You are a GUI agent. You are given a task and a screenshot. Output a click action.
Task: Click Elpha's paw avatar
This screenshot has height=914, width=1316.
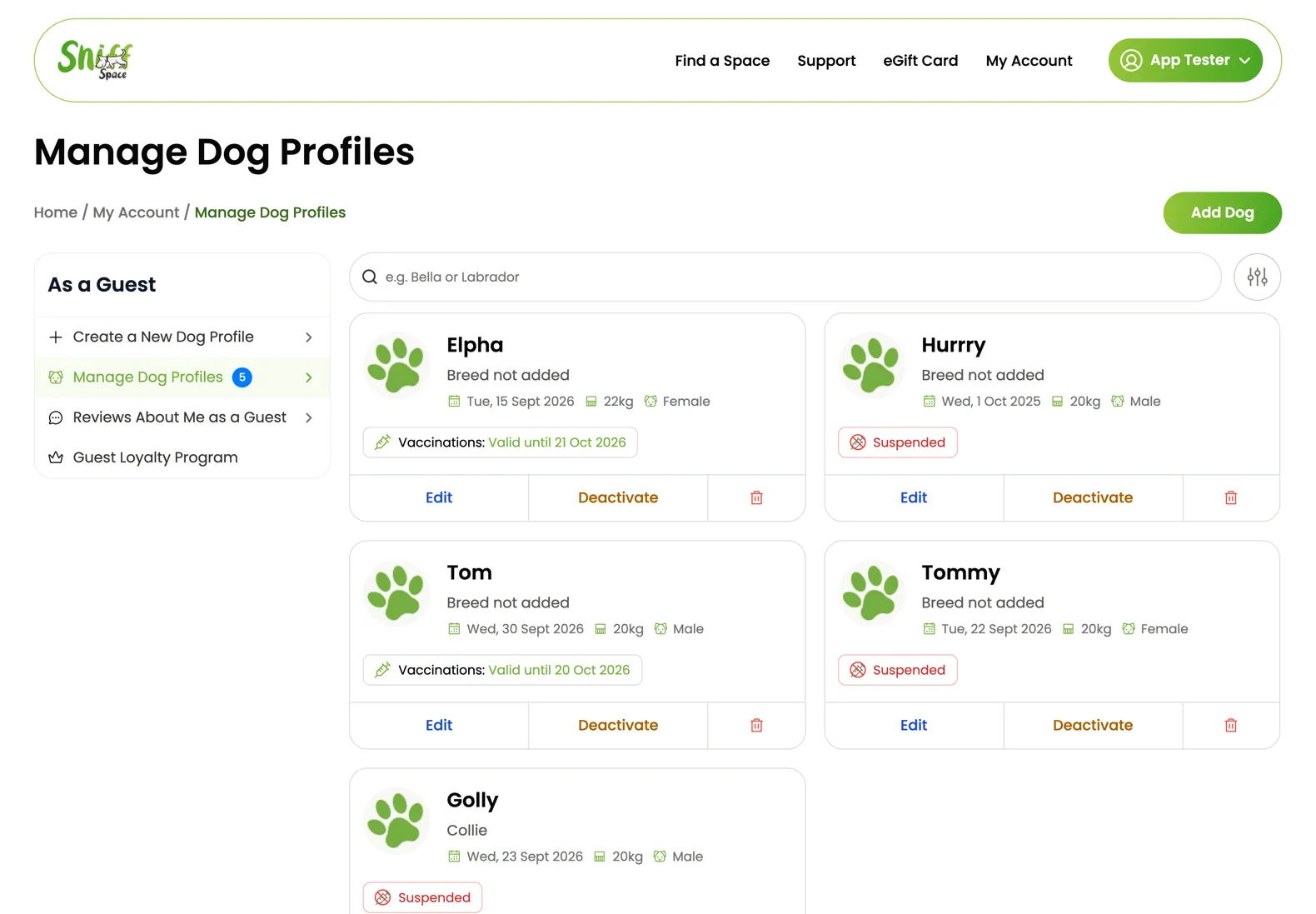click(397, 365)
